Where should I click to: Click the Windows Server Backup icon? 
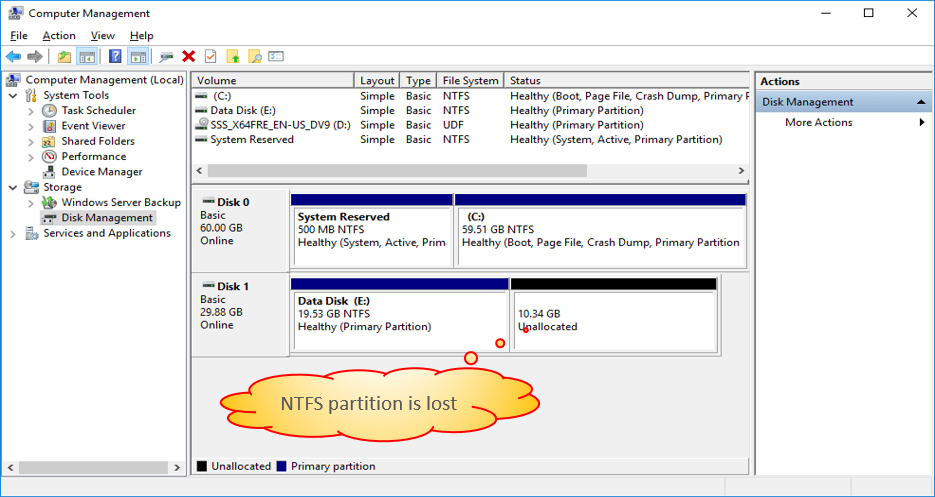click(x=49, y=202)
